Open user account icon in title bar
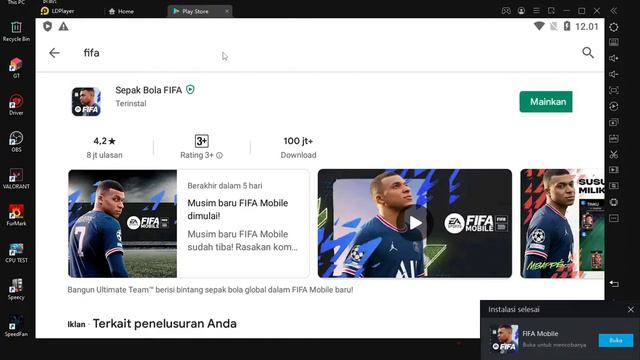The width and height of the screenshot is (640, 360). pyautogui.click(x=521, y=11)
